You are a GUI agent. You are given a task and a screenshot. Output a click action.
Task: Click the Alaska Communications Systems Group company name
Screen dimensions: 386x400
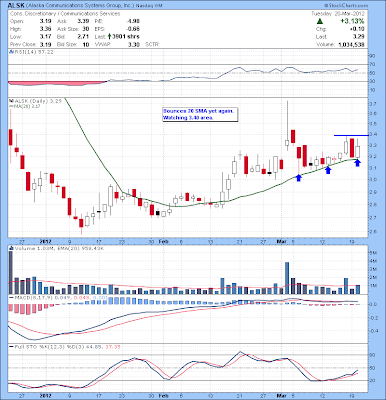(79, 6)
